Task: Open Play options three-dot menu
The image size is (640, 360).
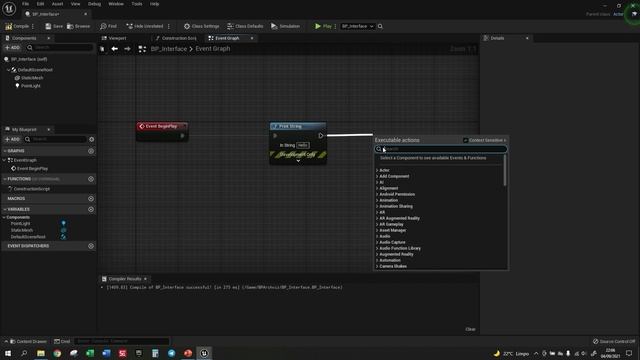Action: pyautogui.click(x=335, y=26)
